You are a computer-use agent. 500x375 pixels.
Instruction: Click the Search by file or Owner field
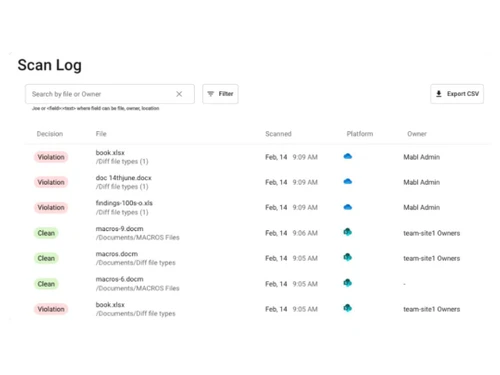(x=110, y=94)
